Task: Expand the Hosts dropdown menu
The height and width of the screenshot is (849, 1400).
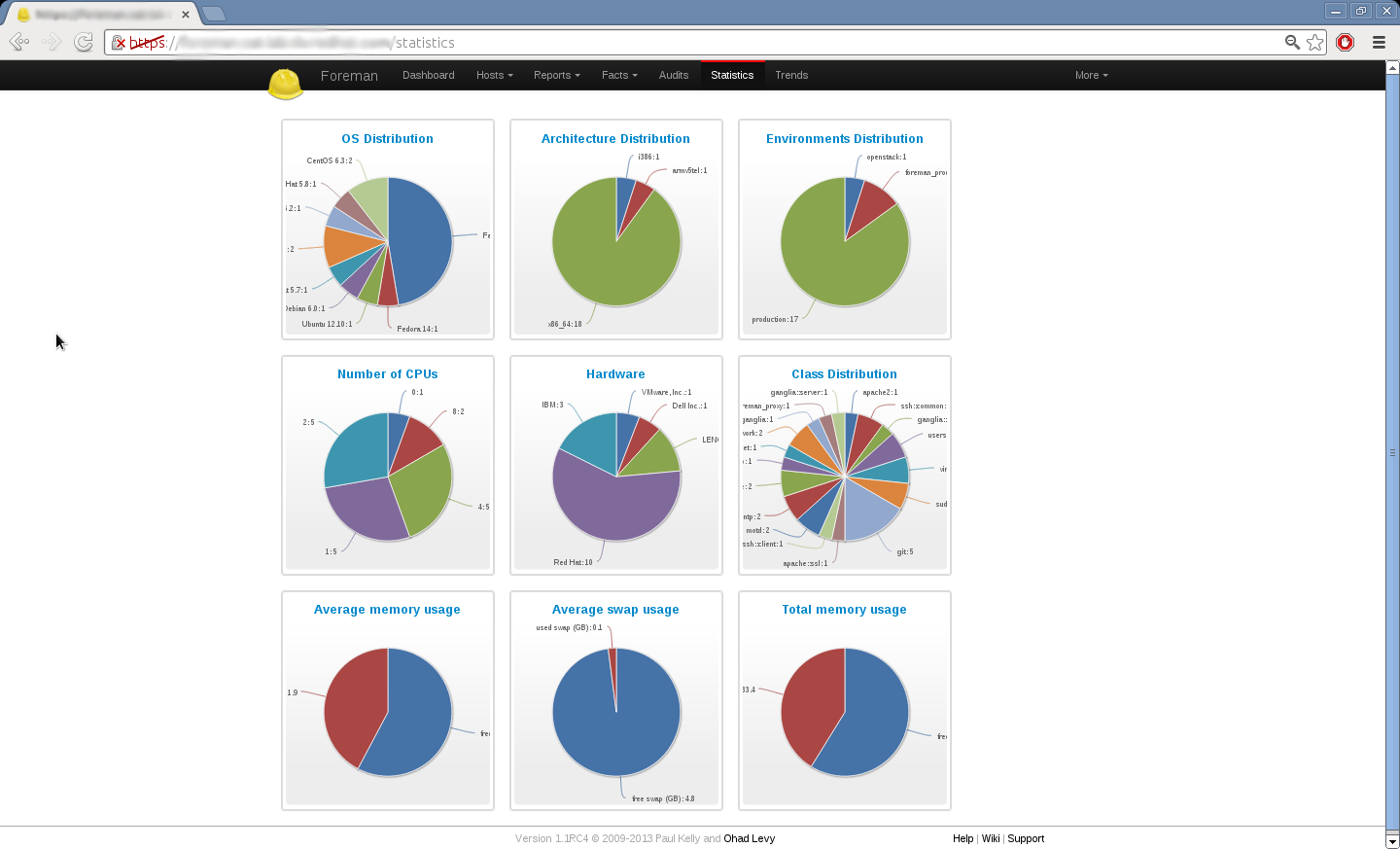Action: [494, 75]
